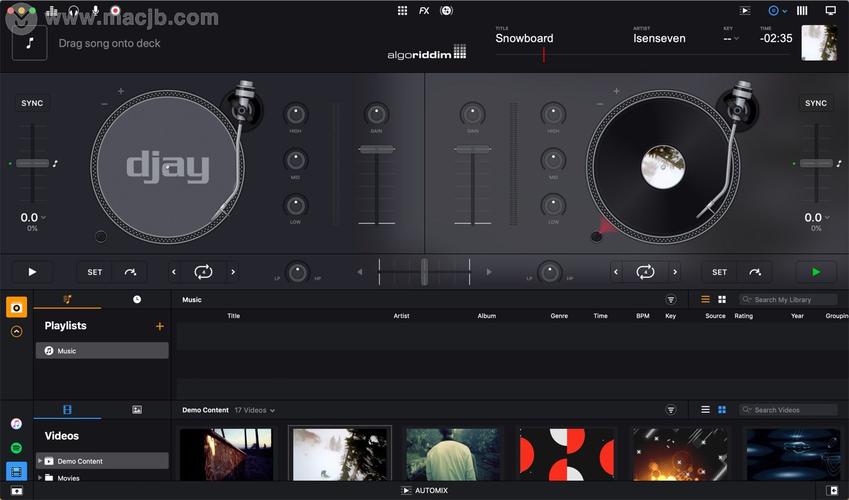Sort by the Artist column header
Image resolution: width=849 pixels, height=500 pixels.
point(401,316)
